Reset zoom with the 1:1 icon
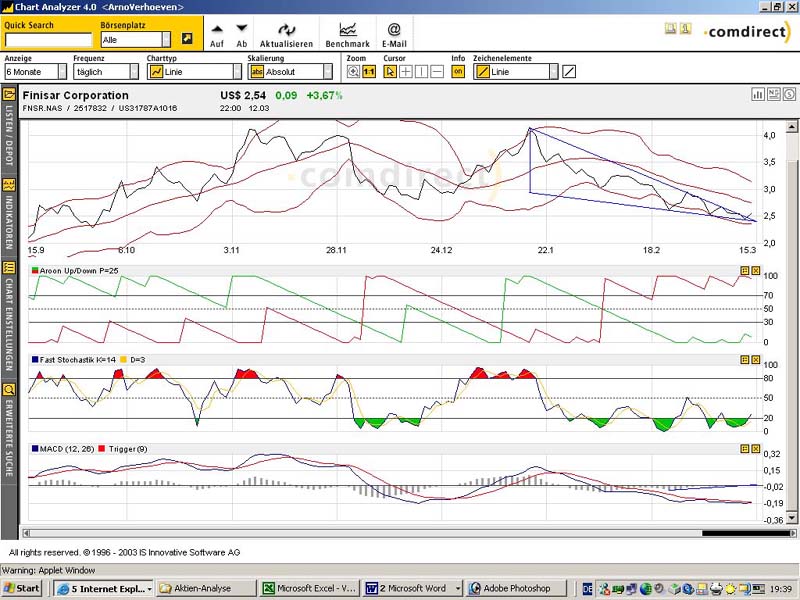This screenshot has width=800, height=600. [x=368, y=72]
